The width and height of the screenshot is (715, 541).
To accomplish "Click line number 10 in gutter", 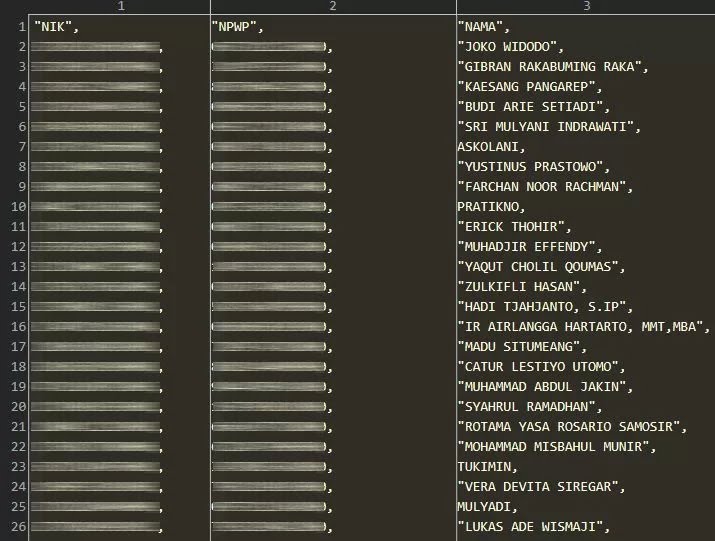I will [x=17, y=207].
